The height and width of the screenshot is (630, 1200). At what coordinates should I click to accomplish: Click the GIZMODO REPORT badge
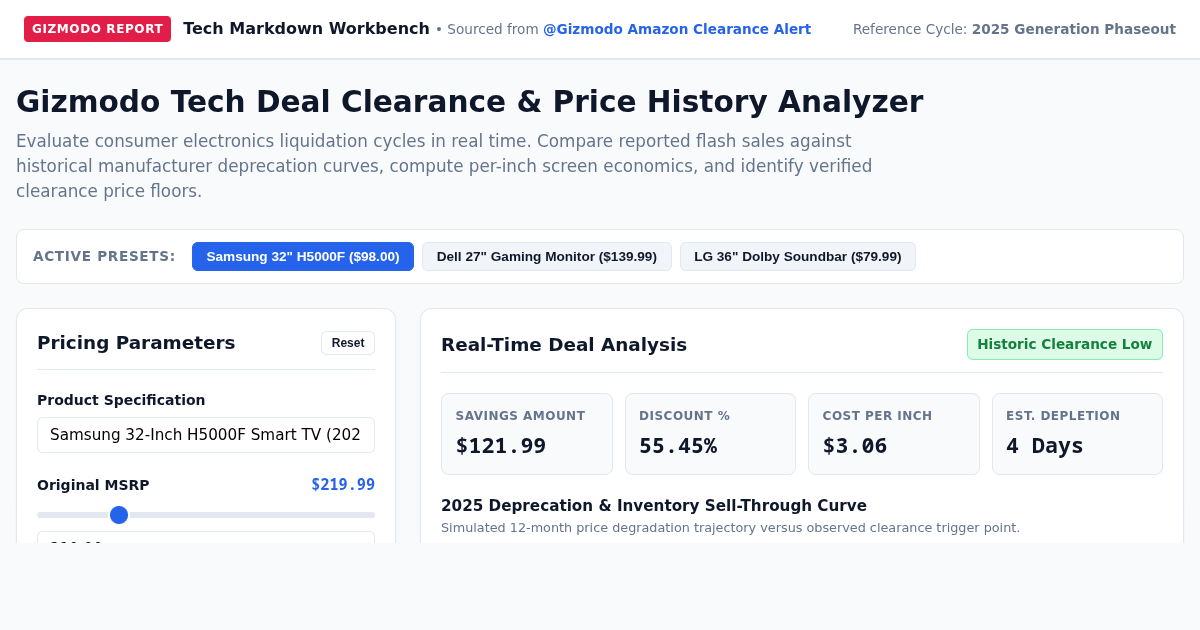(97, 29)
